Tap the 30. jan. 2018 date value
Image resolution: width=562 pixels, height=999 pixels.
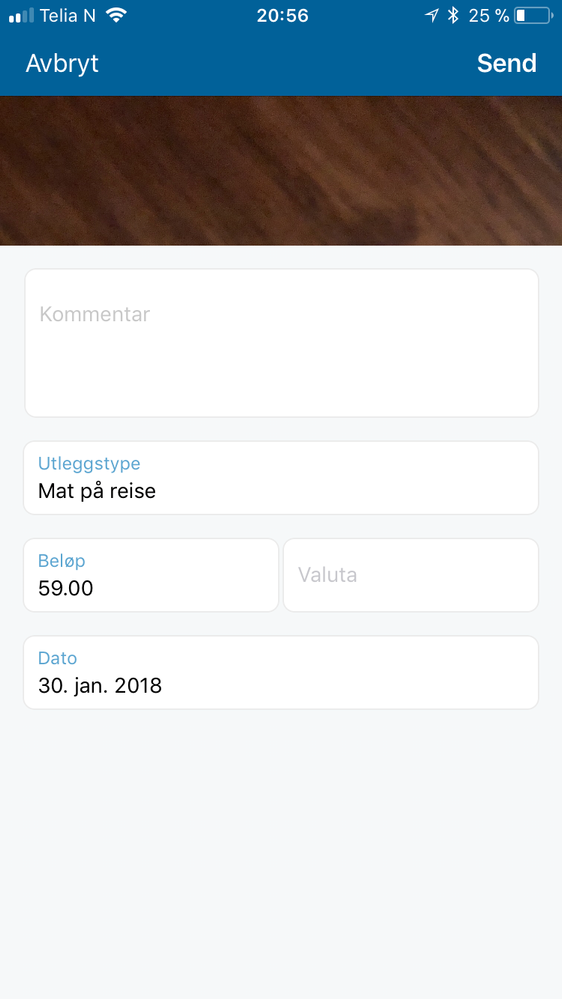coord(100,686)
